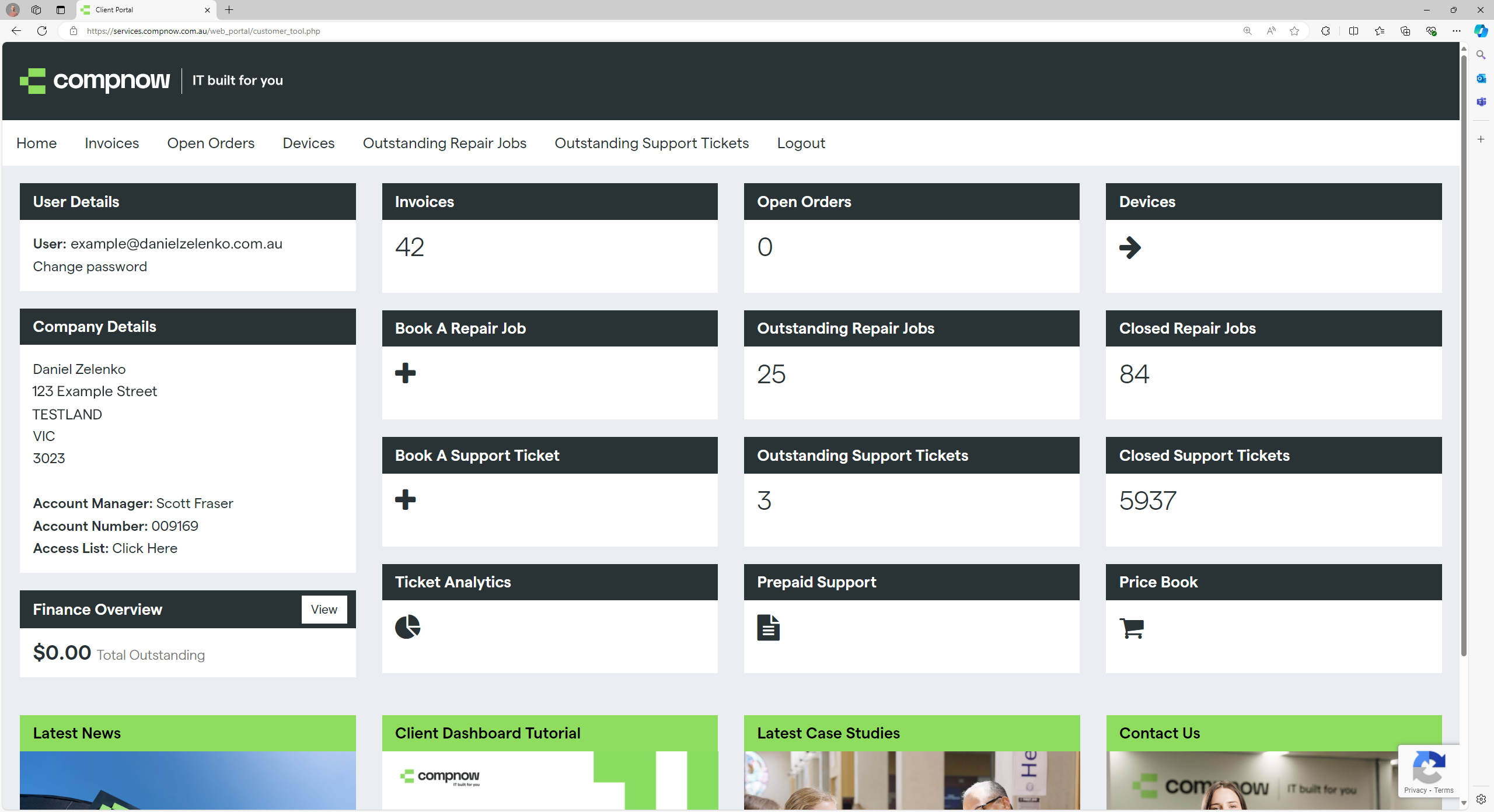Click the Account Number 009169 text
1494x812 pixels.
[116, 526]
